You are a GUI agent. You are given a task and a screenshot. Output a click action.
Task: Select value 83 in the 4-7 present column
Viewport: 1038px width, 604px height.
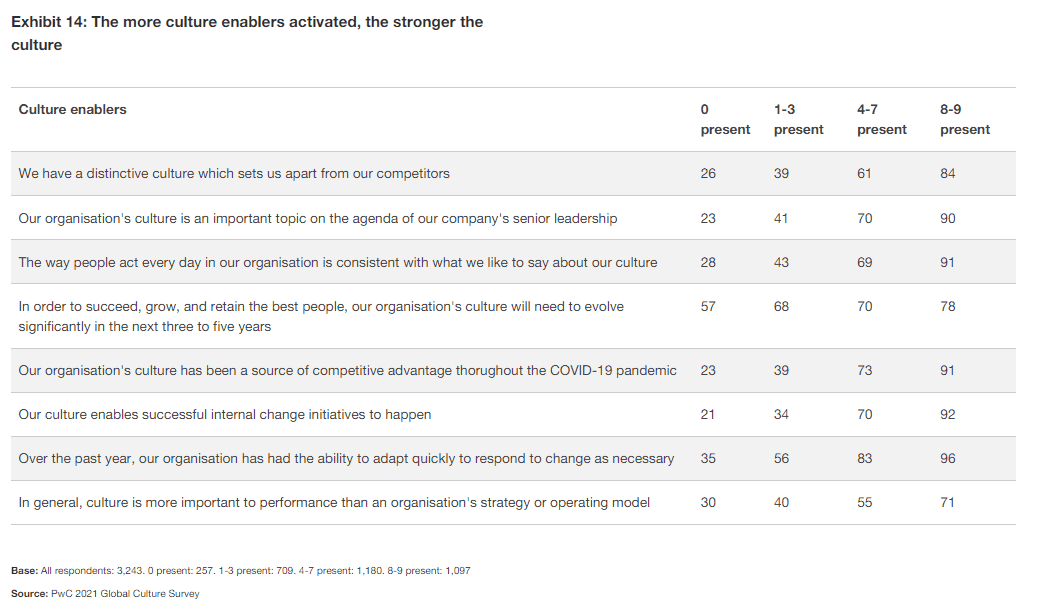point(864,458)
